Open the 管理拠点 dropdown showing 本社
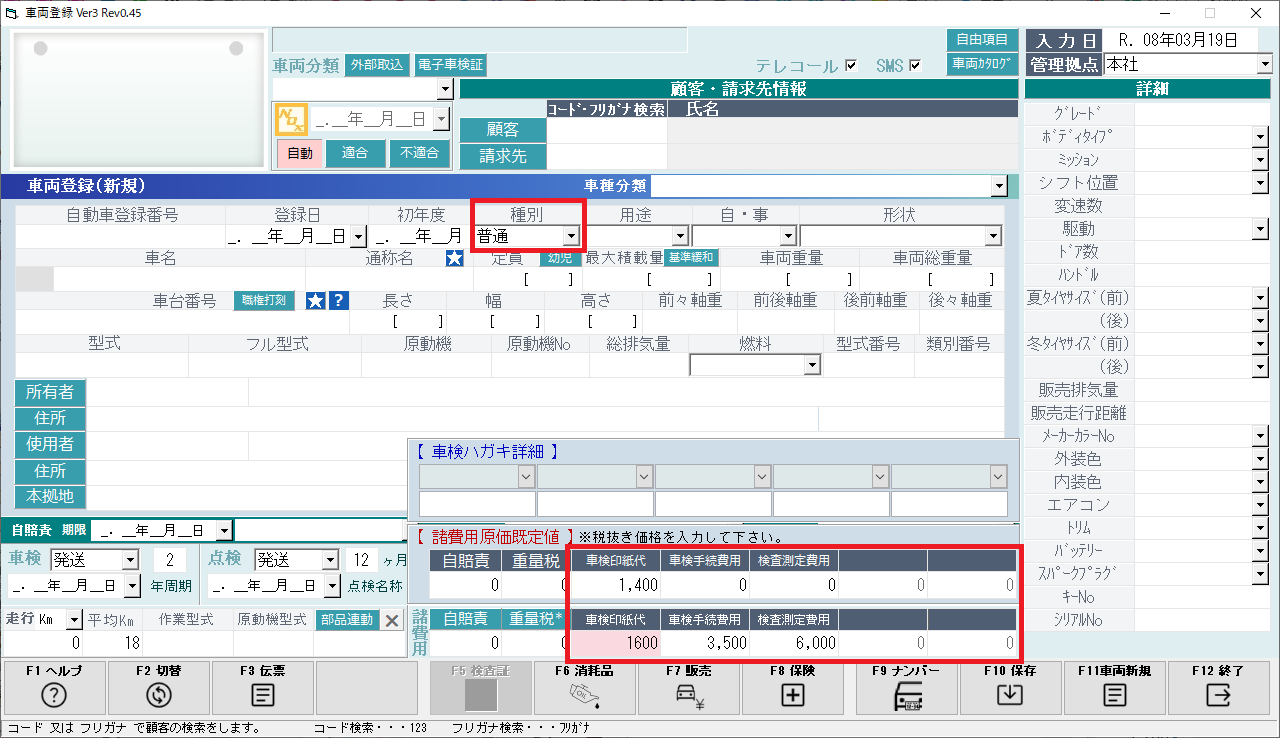 coord(1263,64)
